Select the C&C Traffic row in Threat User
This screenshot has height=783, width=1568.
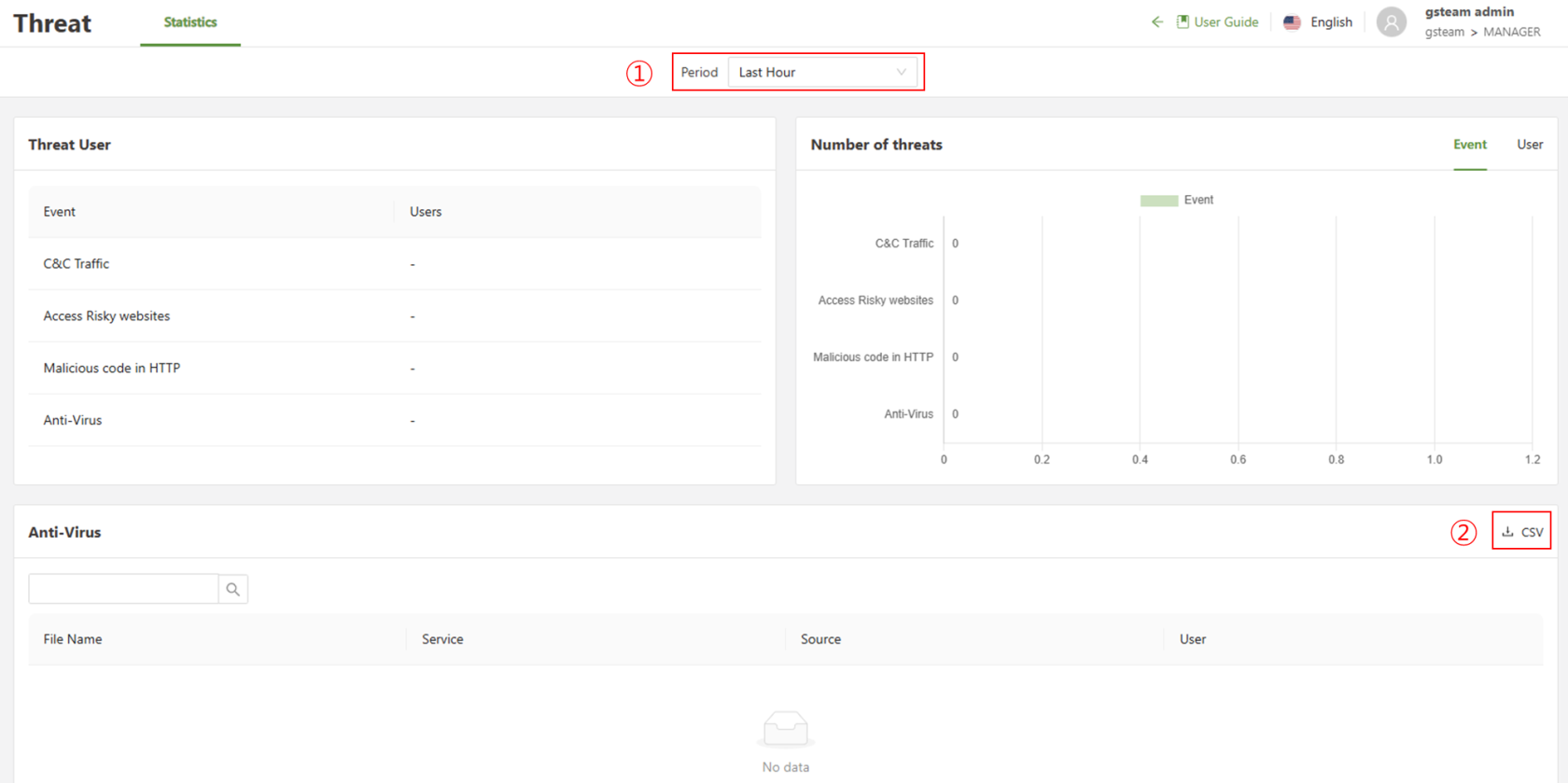(77, 264)
